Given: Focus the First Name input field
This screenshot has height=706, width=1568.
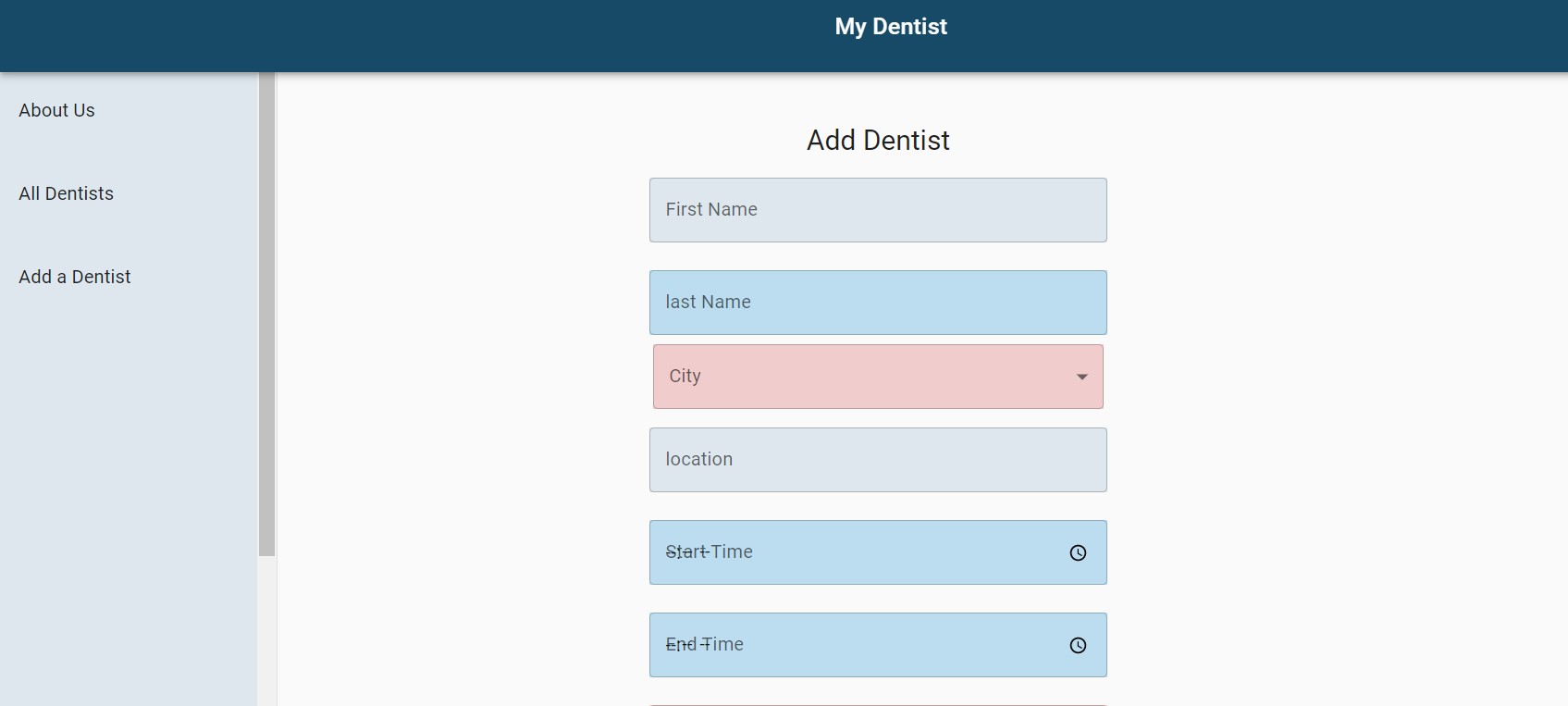Looking at the screenshot, I should point(878,210).
